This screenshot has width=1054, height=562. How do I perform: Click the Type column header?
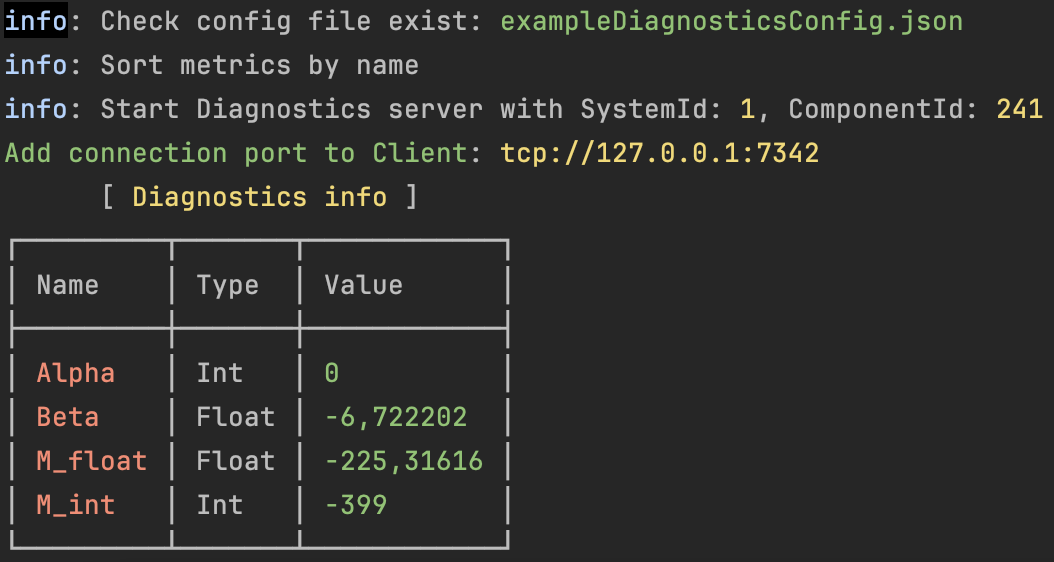point(227,285)
